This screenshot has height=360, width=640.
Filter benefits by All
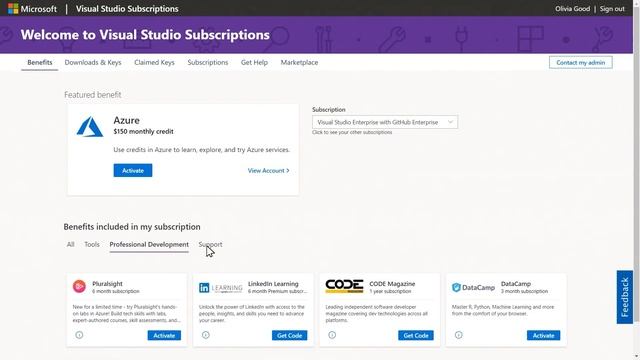(x=71, y=244)
